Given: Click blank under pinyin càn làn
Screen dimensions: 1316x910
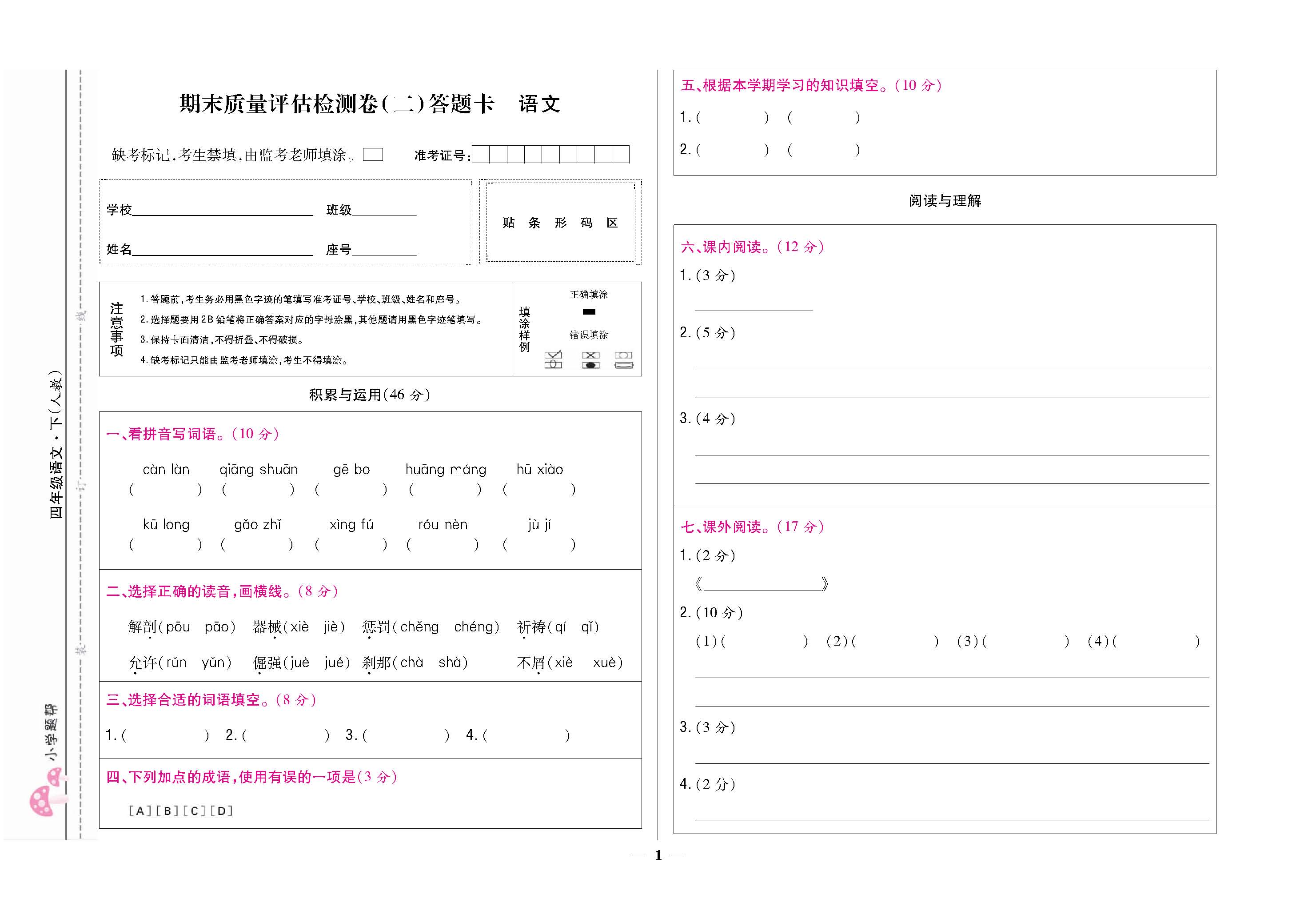Looking at the screenshot, I should (x=165, y=489).
